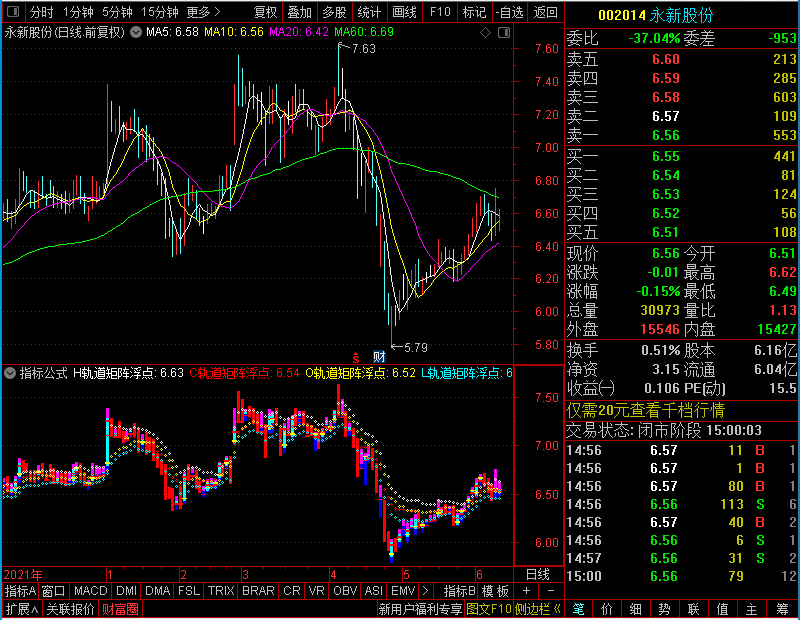Open 新用户福利专享 promotion link
Image resolution: width=800 pixels, height=620 pixels.
click(x=420, y=609)
